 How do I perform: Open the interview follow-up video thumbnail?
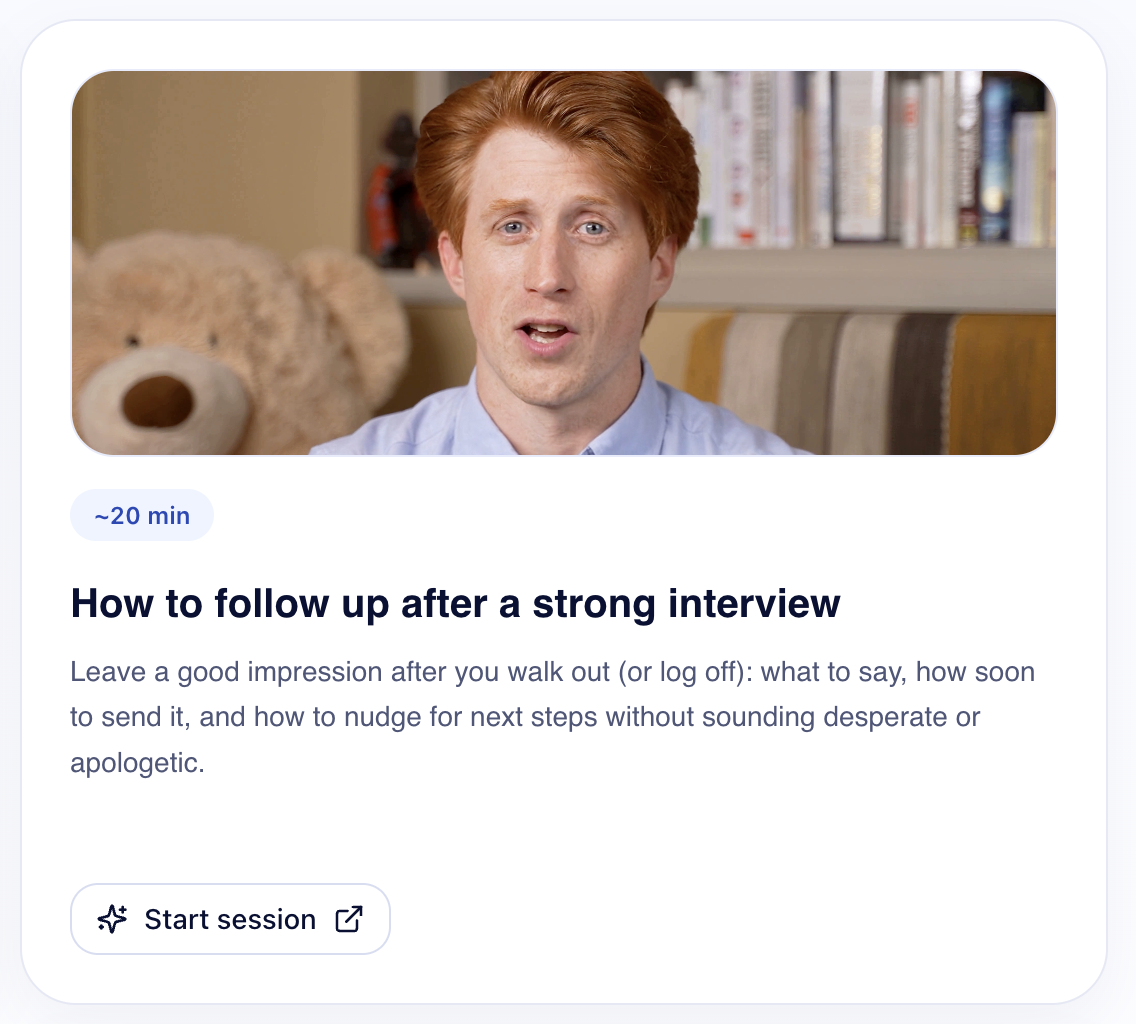(564, 263)
